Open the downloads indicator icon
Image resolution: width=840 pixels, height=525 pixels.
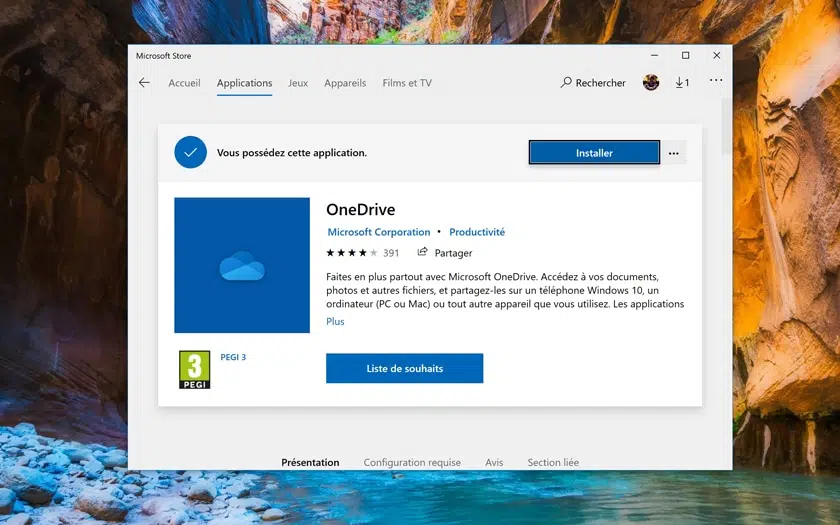pyautogui.click(x=682, y=82)
